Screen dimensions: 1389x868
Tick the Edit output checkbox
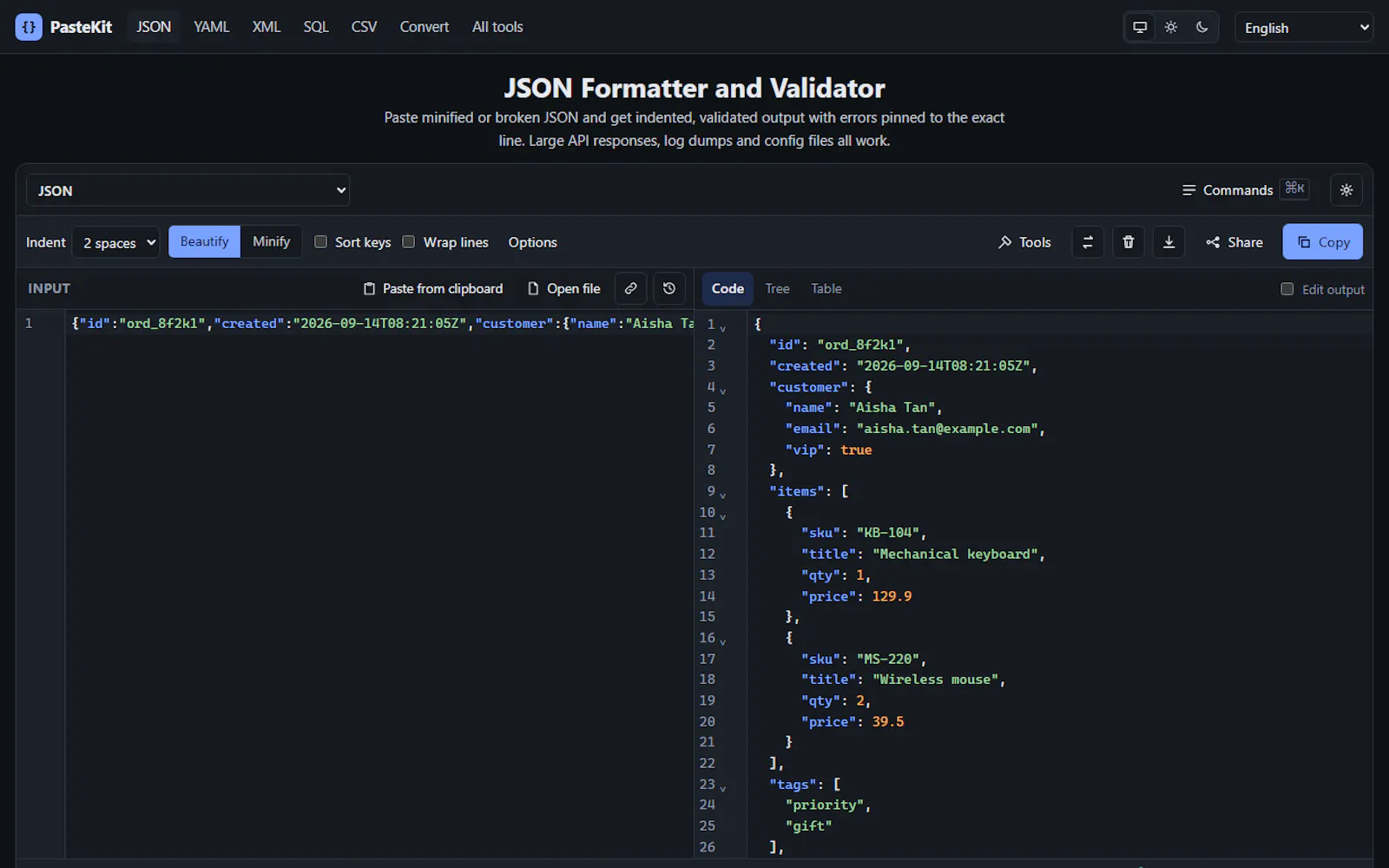[x=1287, y=289]
